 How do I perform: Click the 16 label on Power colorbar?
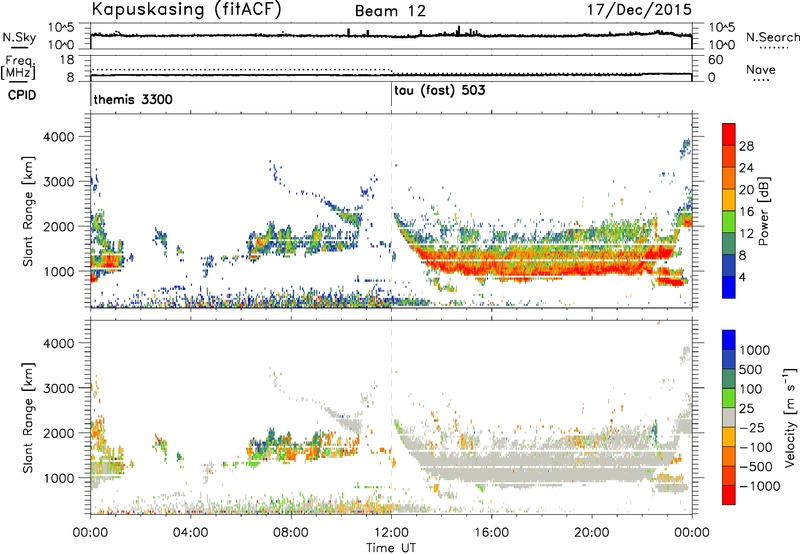(x=746, y=211)
